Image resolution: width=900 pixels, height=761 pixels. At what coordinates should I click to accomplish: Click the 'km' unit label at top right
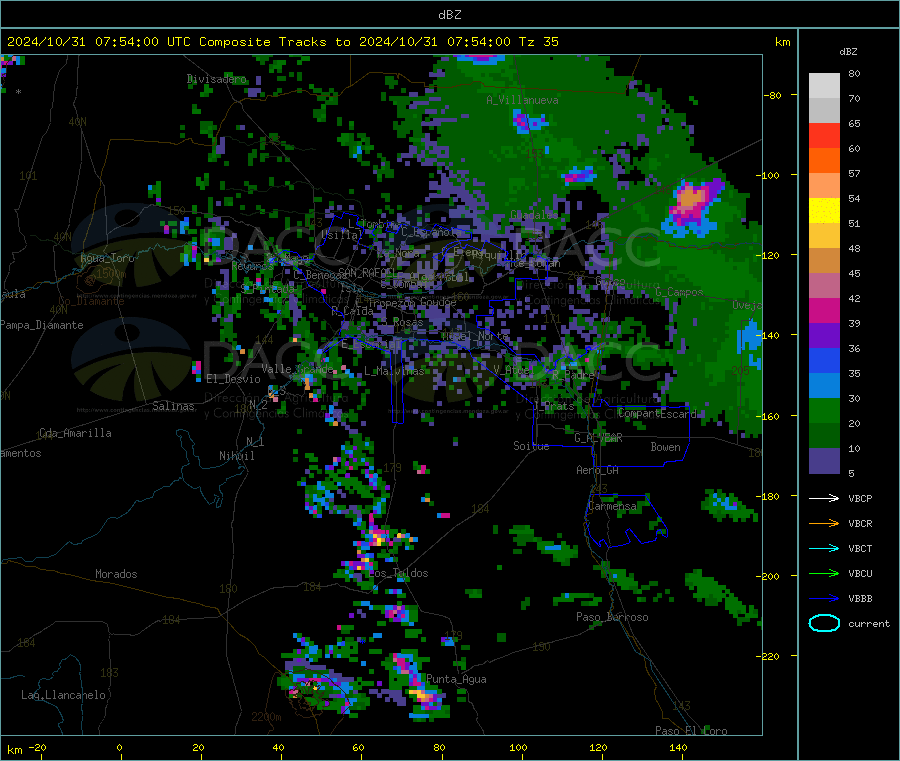click(x=782, y=42)
